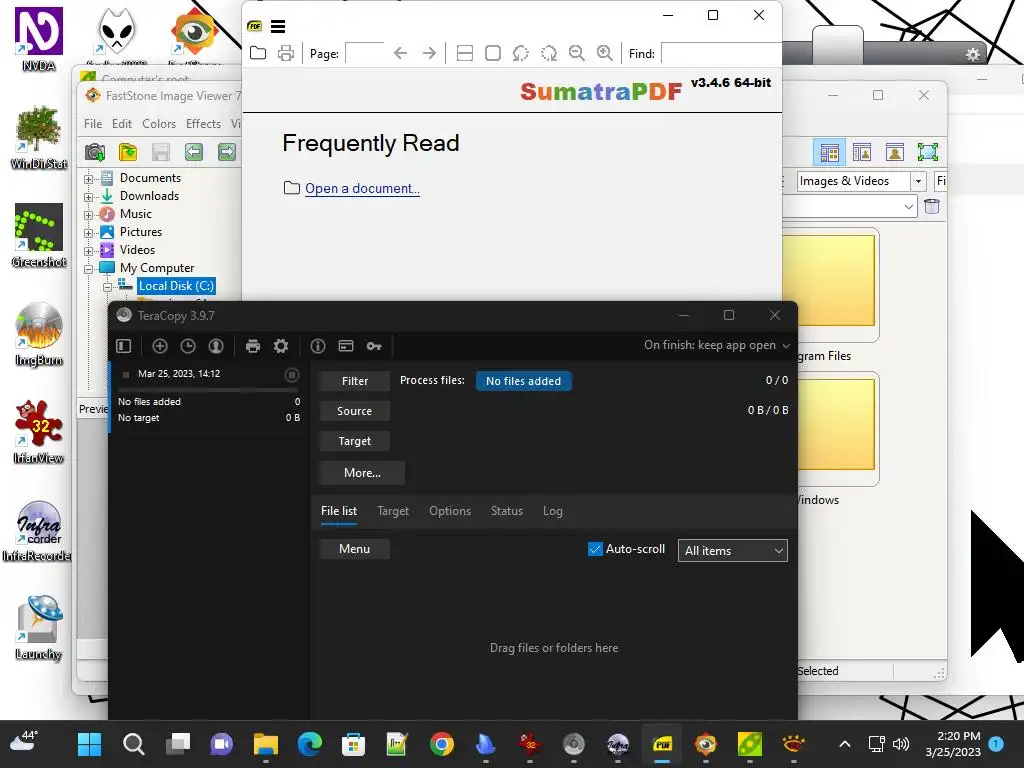The image size is (1024, 768).
Task: Switch to Status tab in TeraCopy
Action: coord(507,511)
